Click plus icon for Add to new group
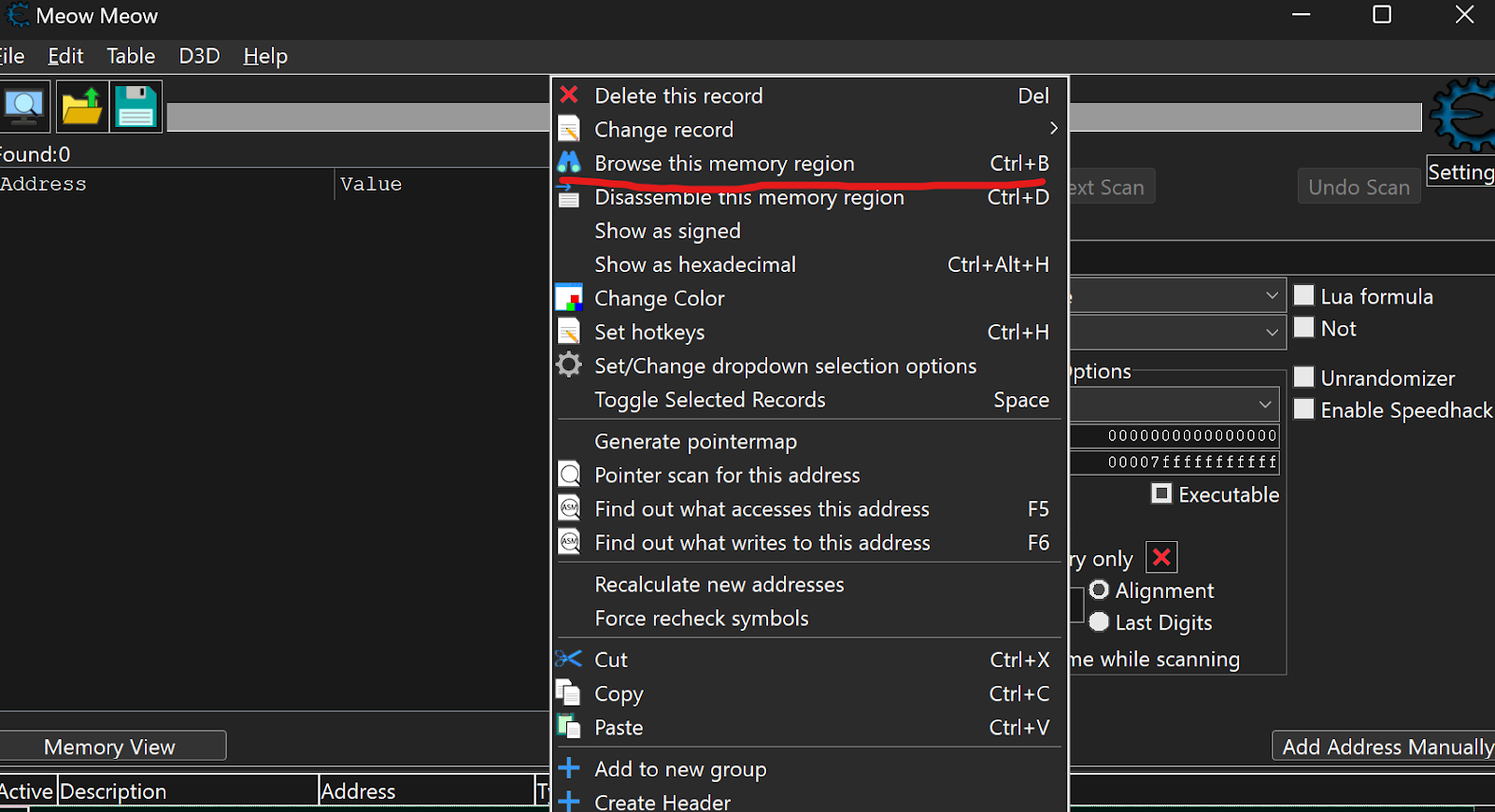The height and width of the screenshot is (812, 1495). tap(569, 768)
